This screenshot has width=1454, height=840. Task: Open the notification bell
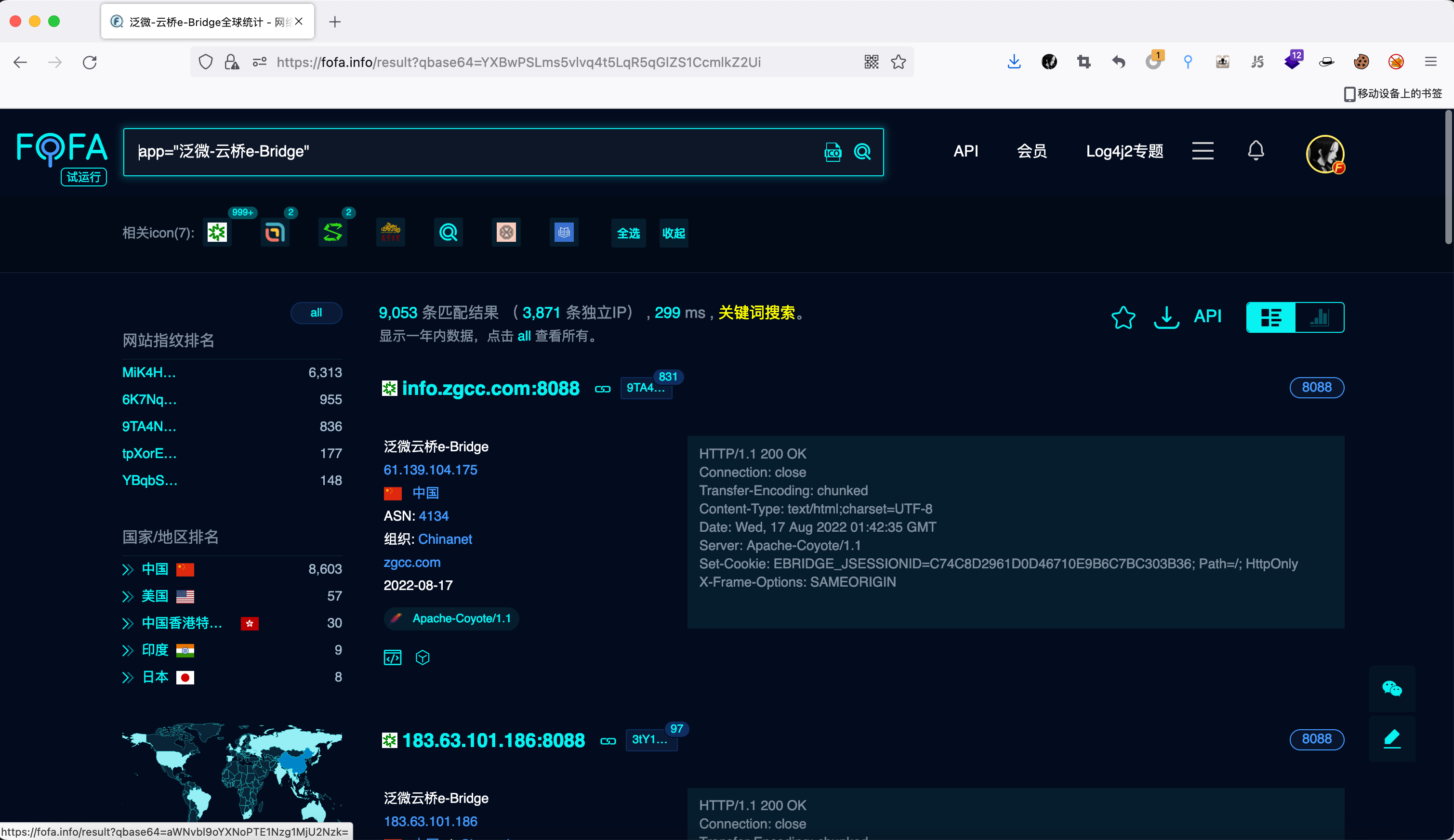tap(1256, 151)
